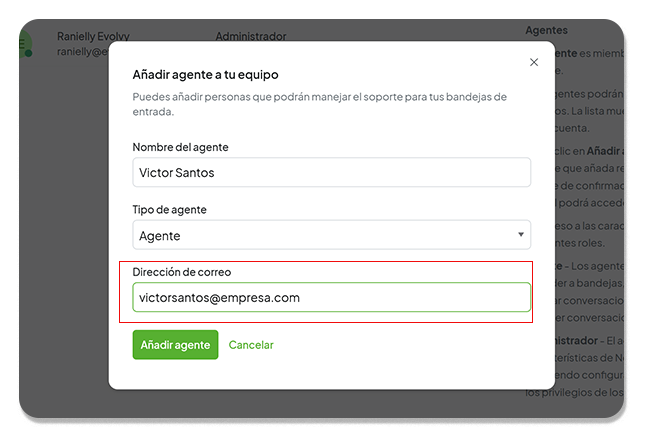Focus the Dirección de correo email field
Image resolution: width=651 pixels, height=444 pixels.
click(x=331, y=297)
